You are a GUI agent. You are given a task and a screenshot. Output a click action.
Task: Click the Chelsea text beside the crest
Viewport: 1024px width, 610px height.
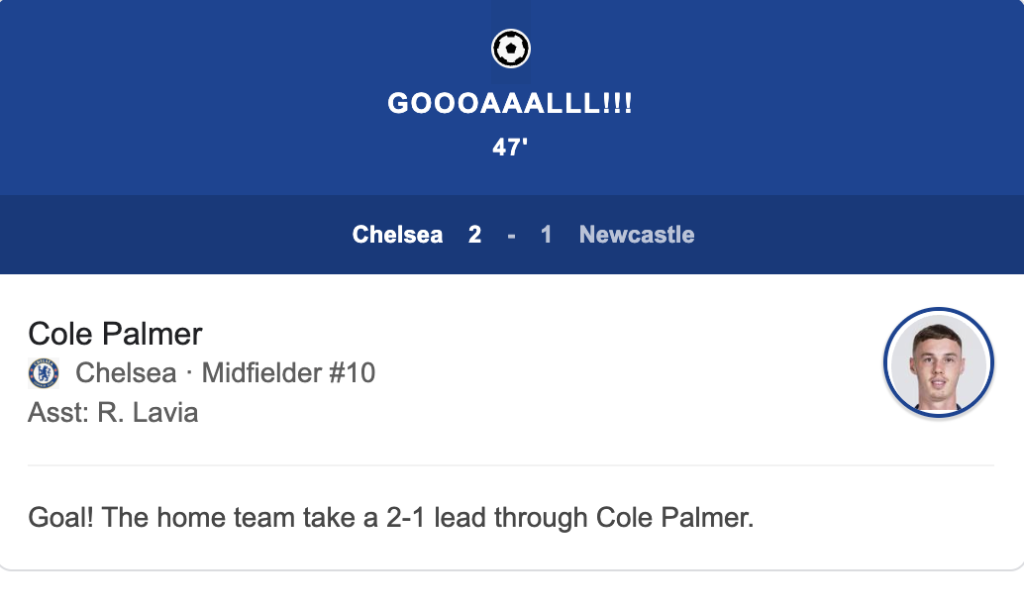pyautogui.click(x=126, y=374)
